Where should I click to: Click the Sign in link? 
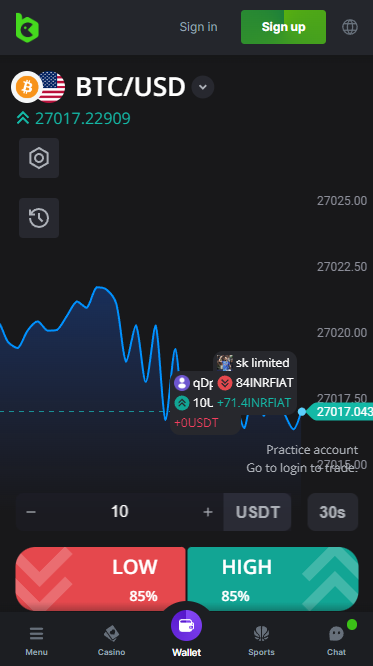point(198,27)
